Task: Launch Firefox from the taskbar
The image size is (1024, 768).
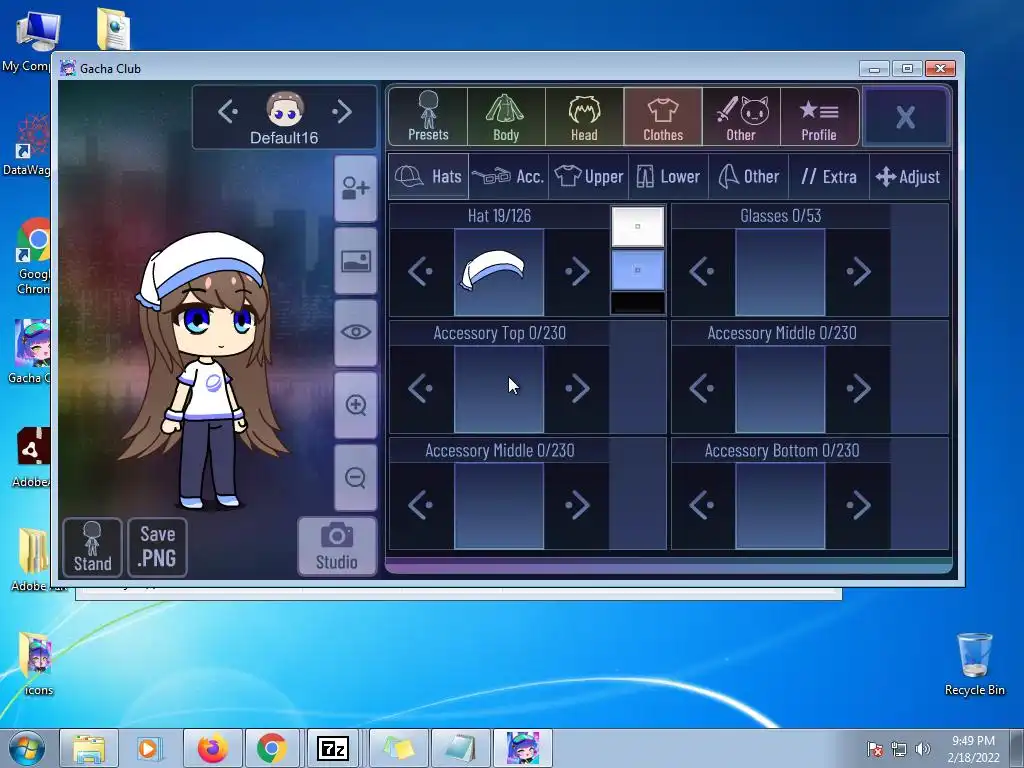Action: [x=213, y=748]
